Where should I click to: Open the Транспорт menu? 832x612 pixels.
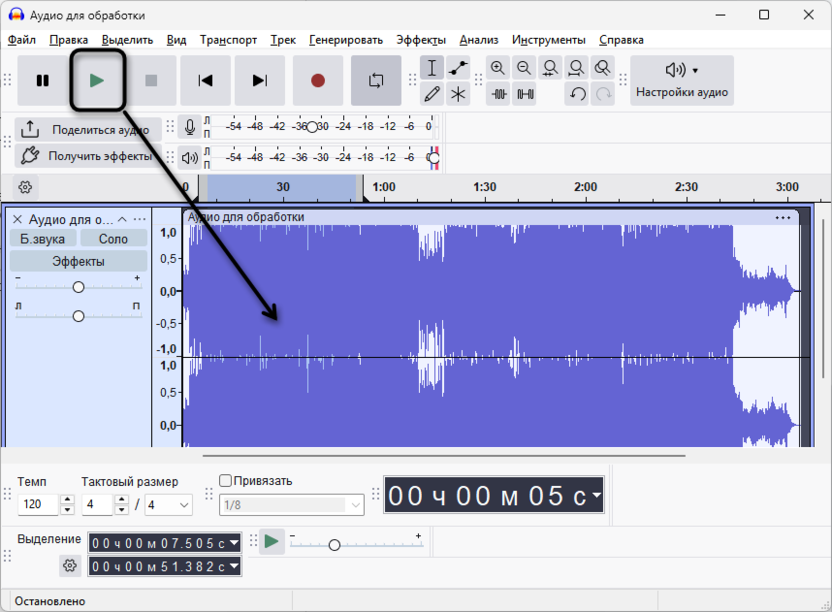pyautogui.click(x=230, y=39)
